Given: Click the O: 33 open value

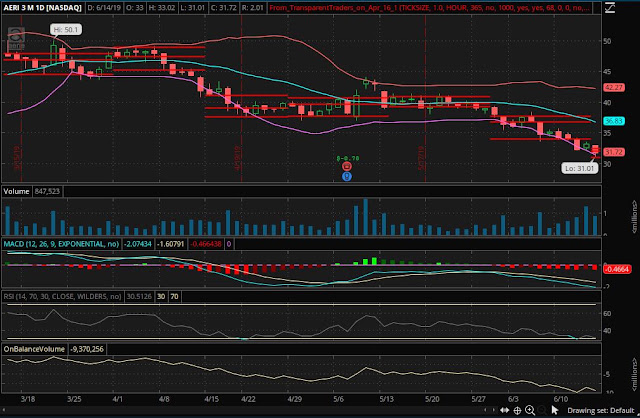Looking at the screenshot, I should pyautogui.click(x=134, y=7).
